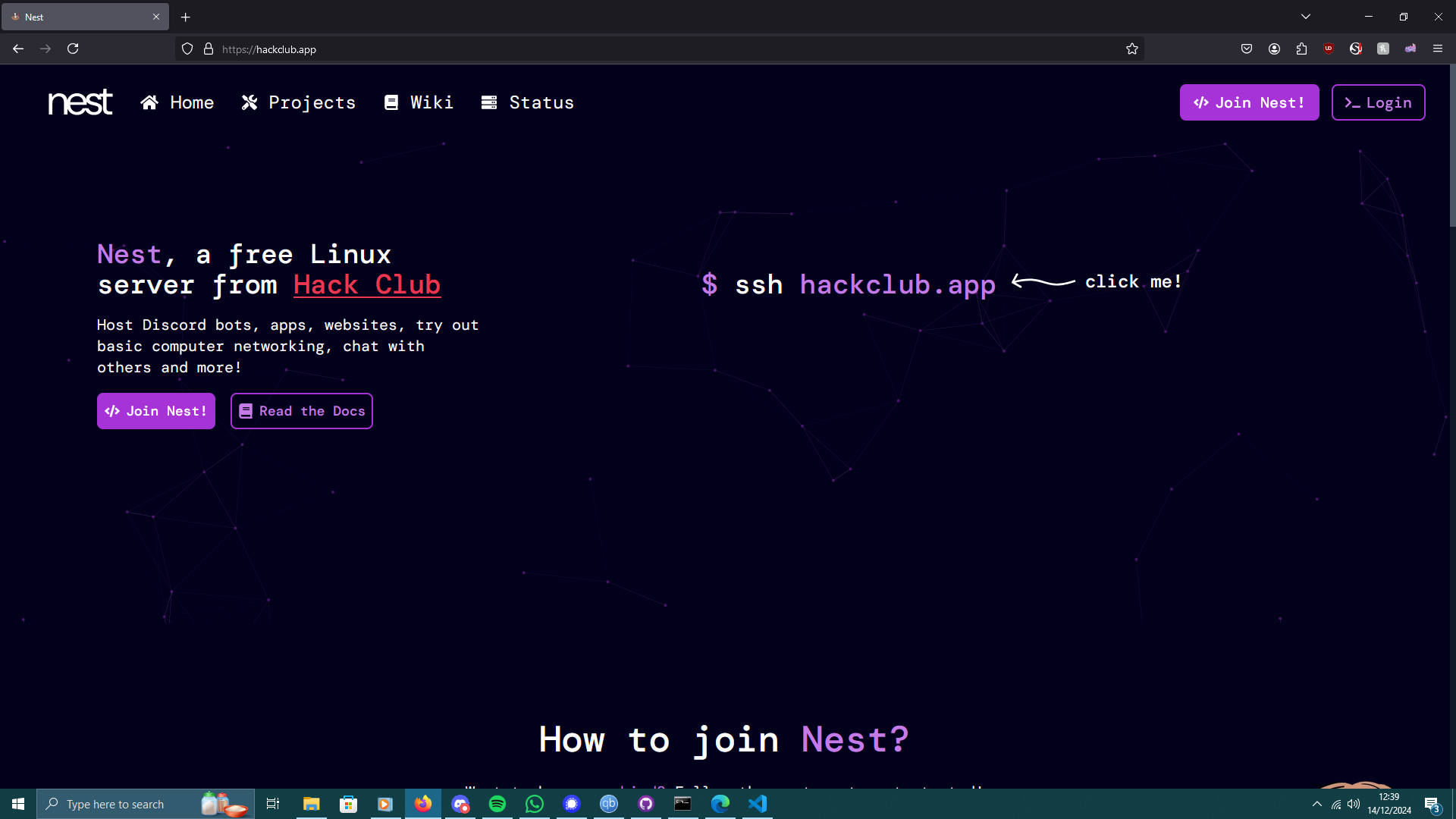Launch File Explorer from taskbar
Viewport: 1456px width, 819px height.
click(x=311, y=804)
